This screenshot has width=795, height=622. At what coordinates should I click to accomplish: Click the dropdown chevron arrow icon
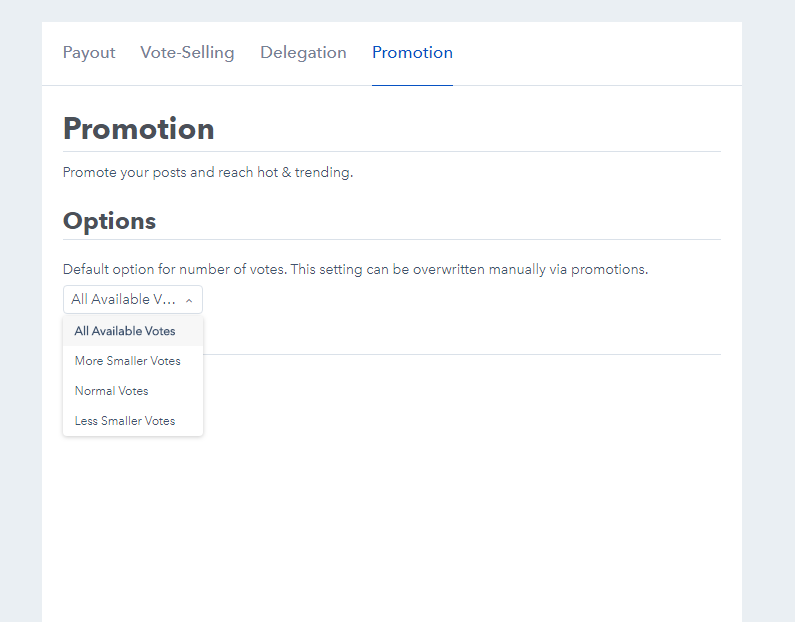click(189, 300)
